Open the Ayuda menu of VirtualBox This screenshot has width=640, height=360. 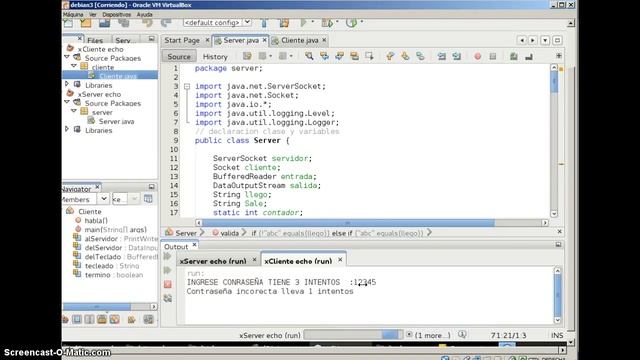[x=144, y=14]
